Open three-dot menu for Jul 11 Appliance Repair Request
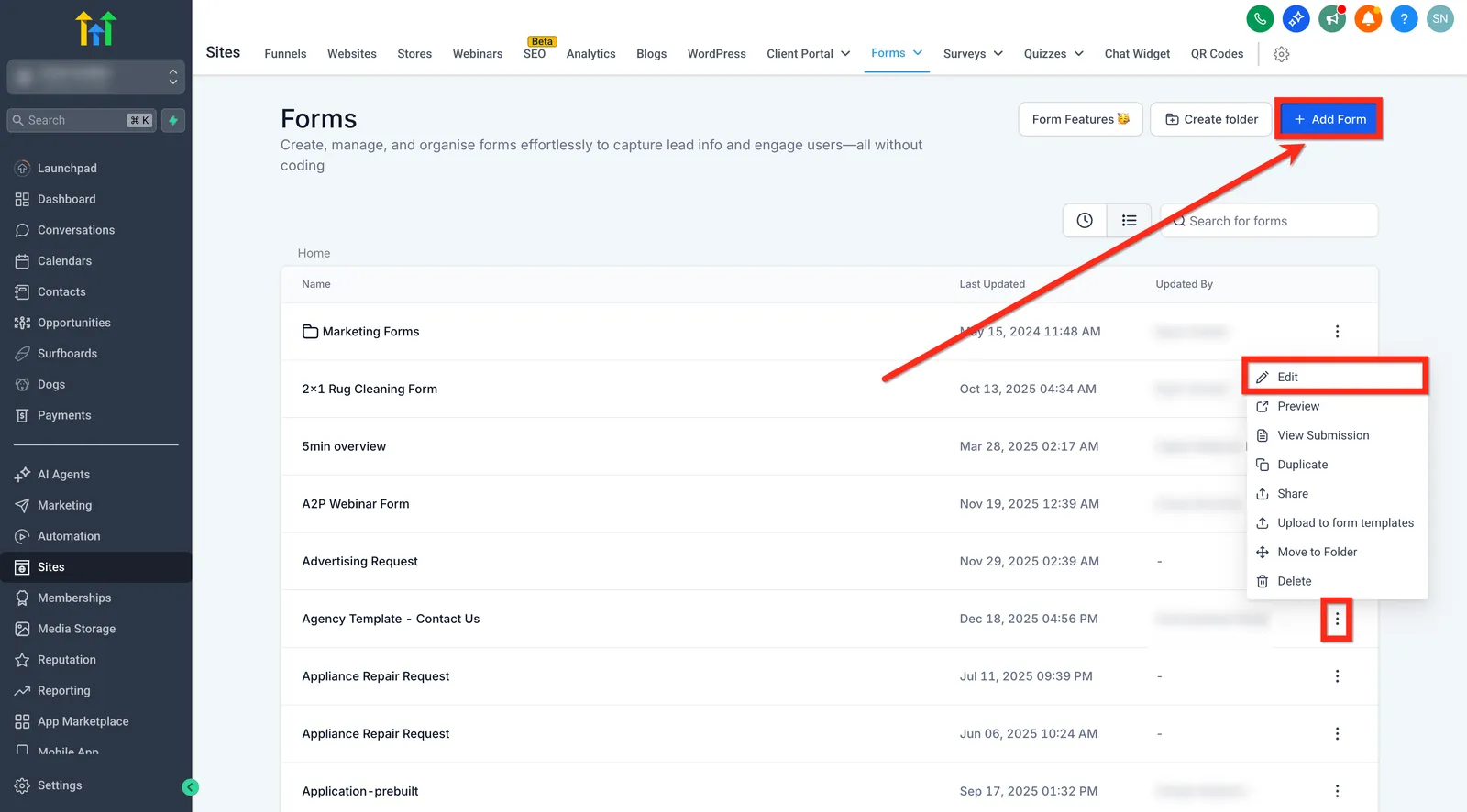 1337,676
